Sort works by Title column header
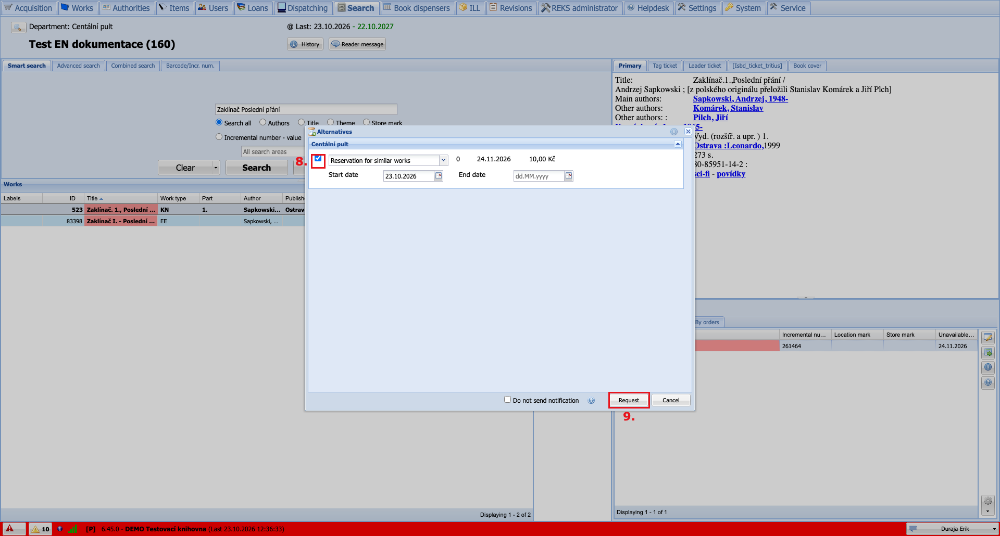The height and width of the screenshot is (536, 1000). pyautogui.click(x=121, y=198)
